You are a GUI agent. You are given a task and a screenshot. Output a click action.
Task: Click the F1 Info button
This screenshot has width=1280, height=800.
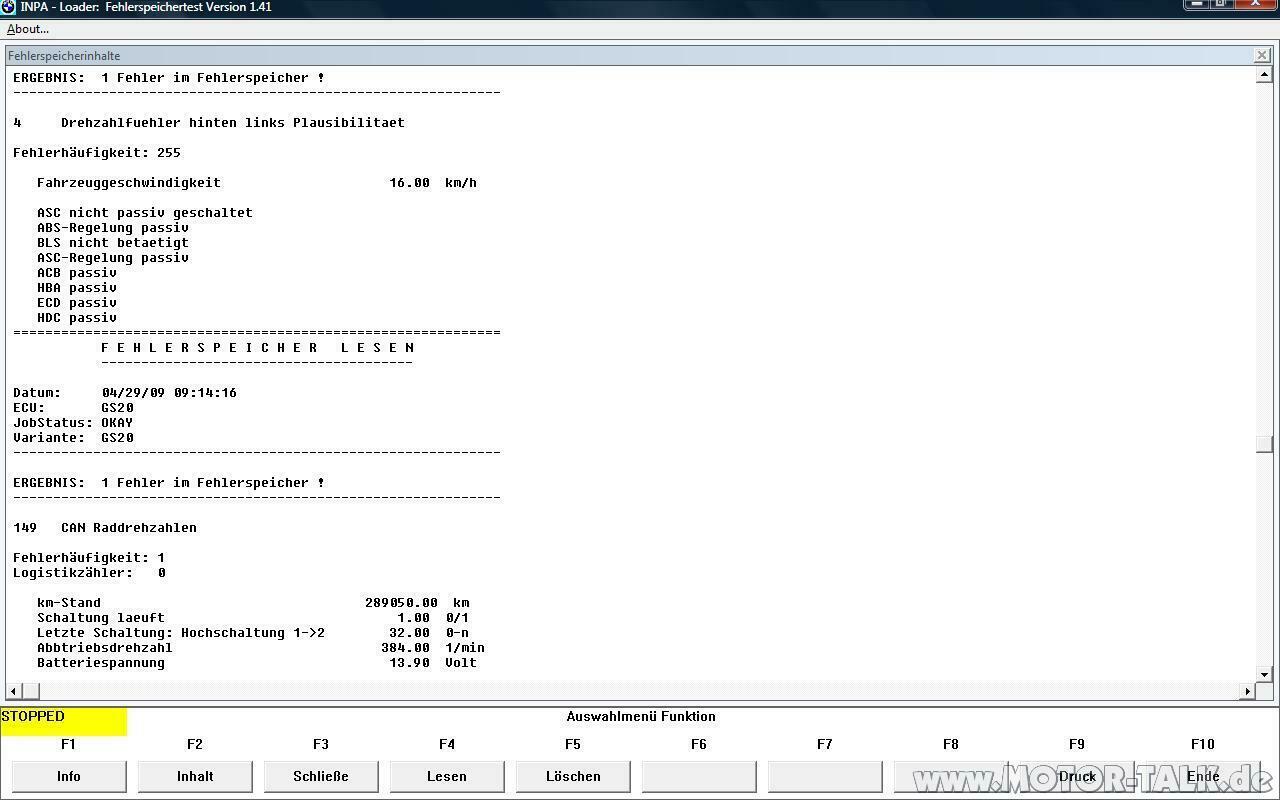click(69, 776)
